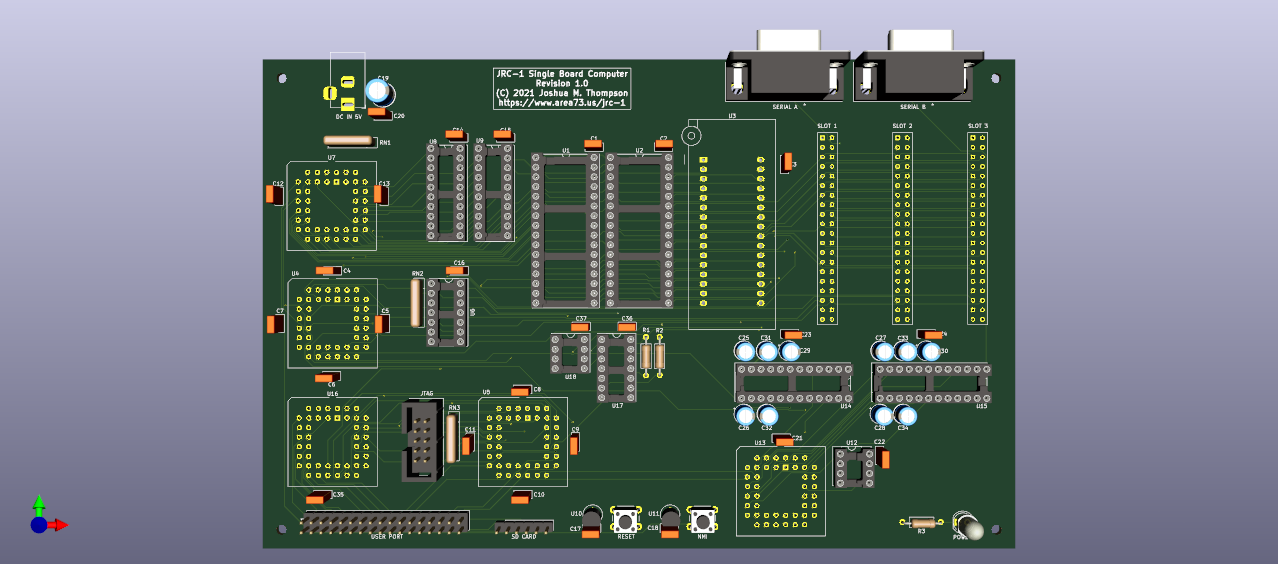Viewport: 1278px width, 564px height.
Task: Click the USER PORT pin header
Action: tap(385, 523)
